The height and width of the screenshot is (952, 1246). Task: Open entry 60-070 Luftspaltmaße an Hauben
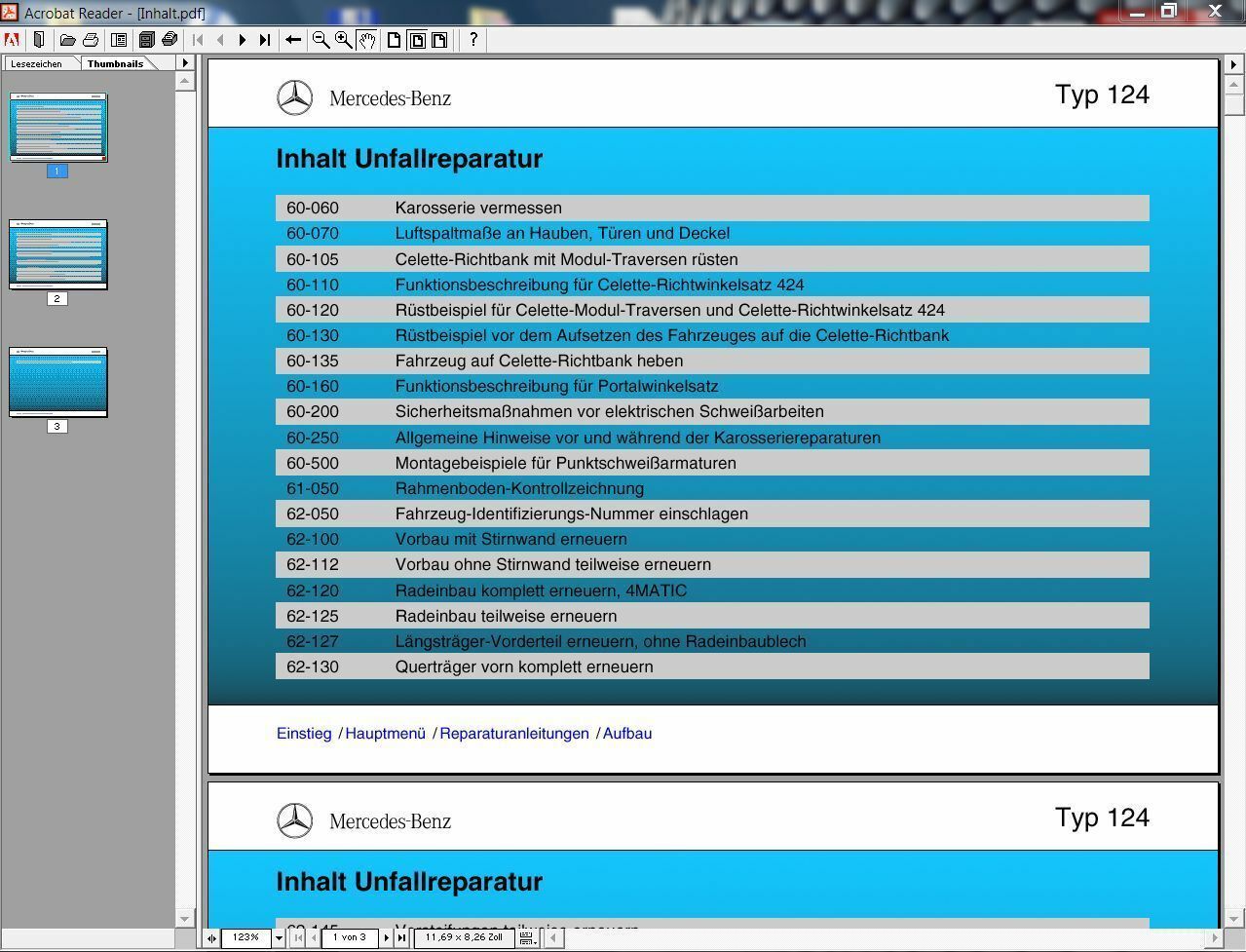coord(712,233)
